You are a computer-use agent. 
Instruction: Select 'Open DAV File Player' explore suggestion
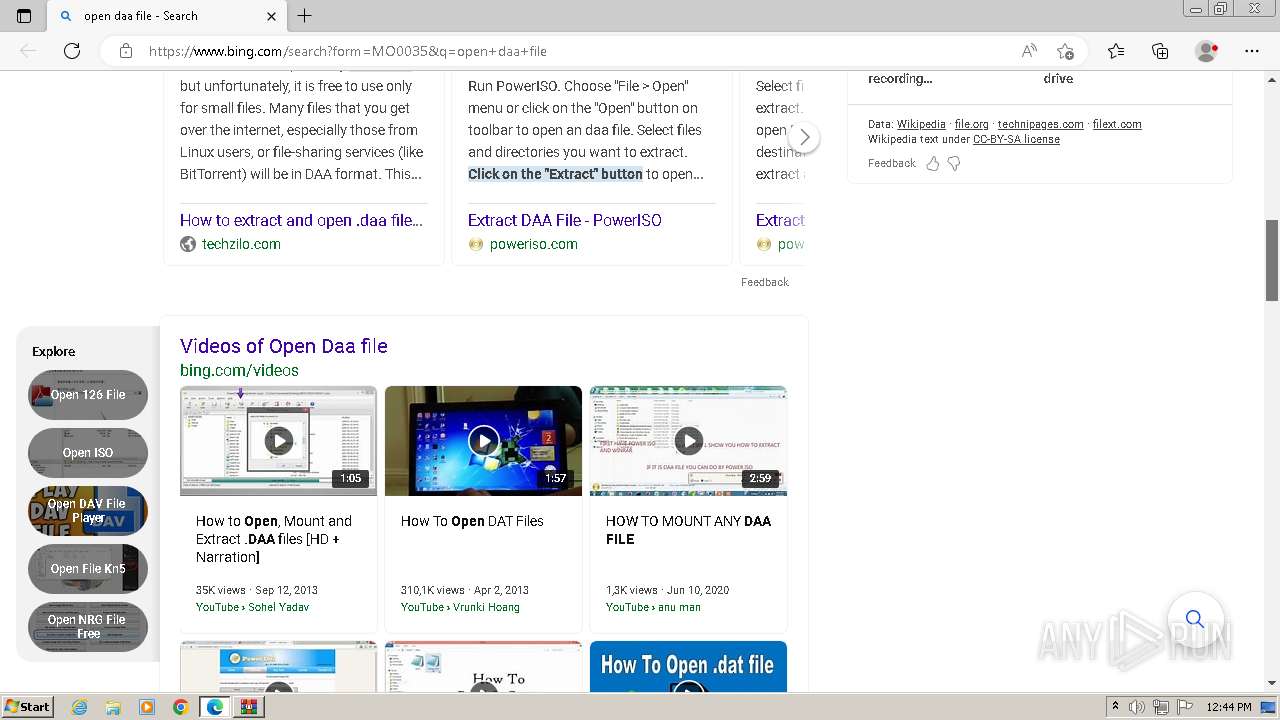(x=88, y=511)
